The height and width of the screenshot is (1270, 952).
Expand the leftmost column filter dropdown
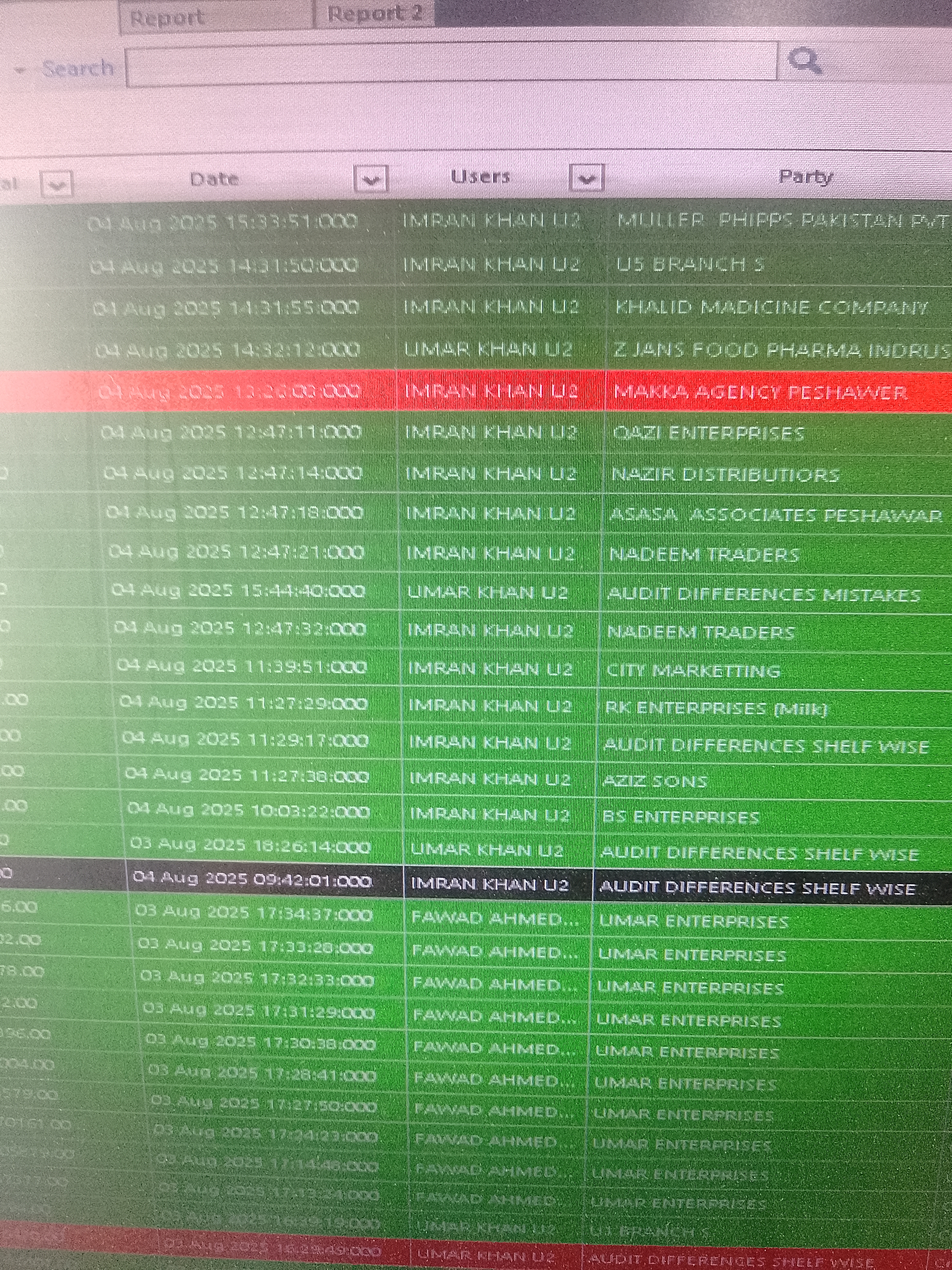pyautogui.click(x=56, y=185)
